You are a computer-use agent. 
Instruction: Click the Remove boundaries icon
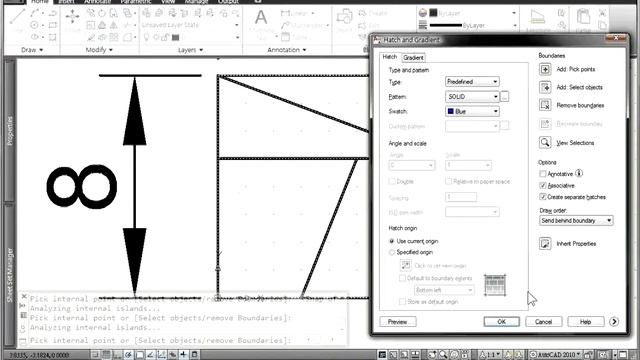point(545,105)
